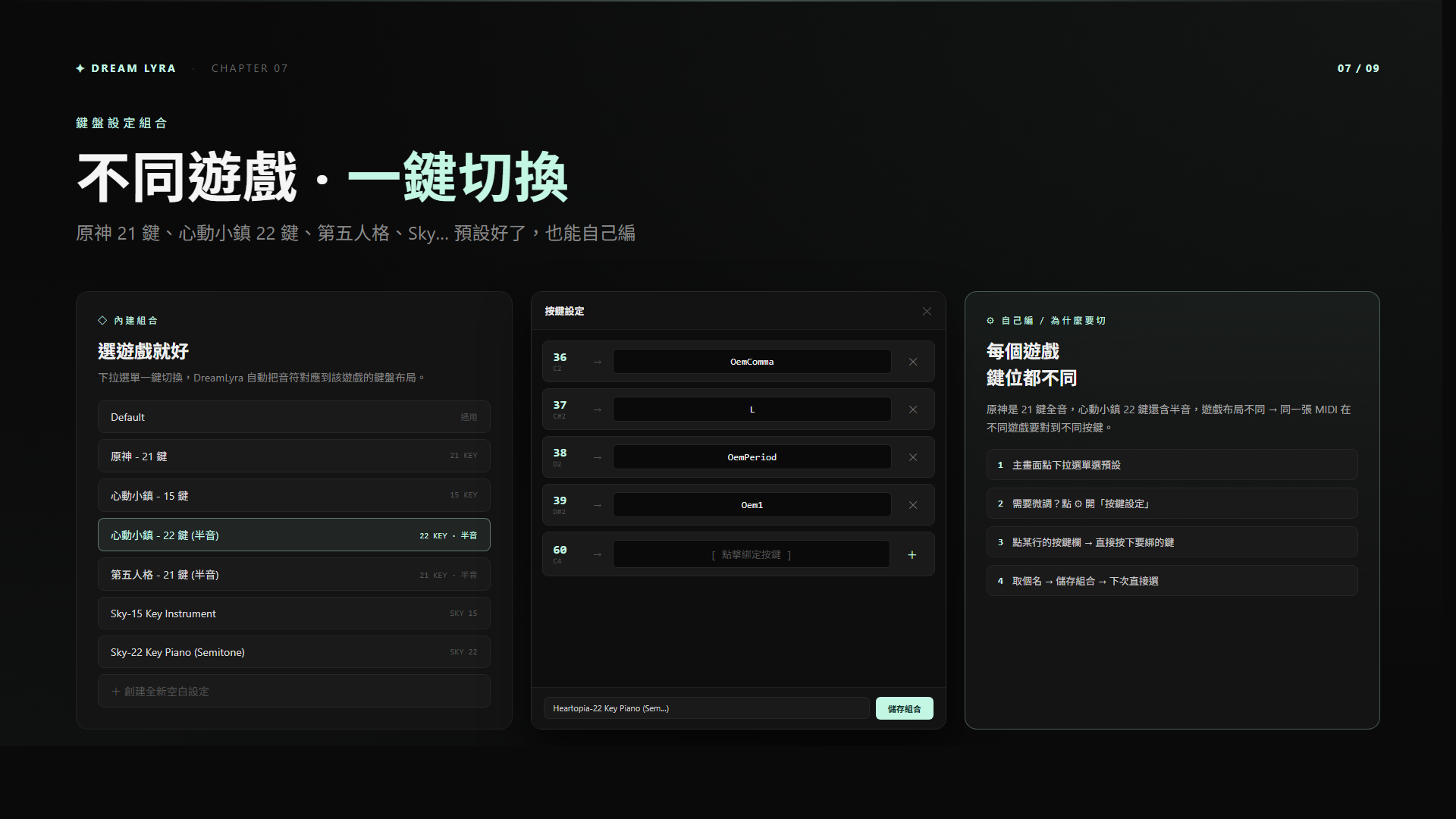Choose 原神 - 21 鍵 preset
The height and width of the screenshot is (819, 1456).
click(x=293, y=457)
